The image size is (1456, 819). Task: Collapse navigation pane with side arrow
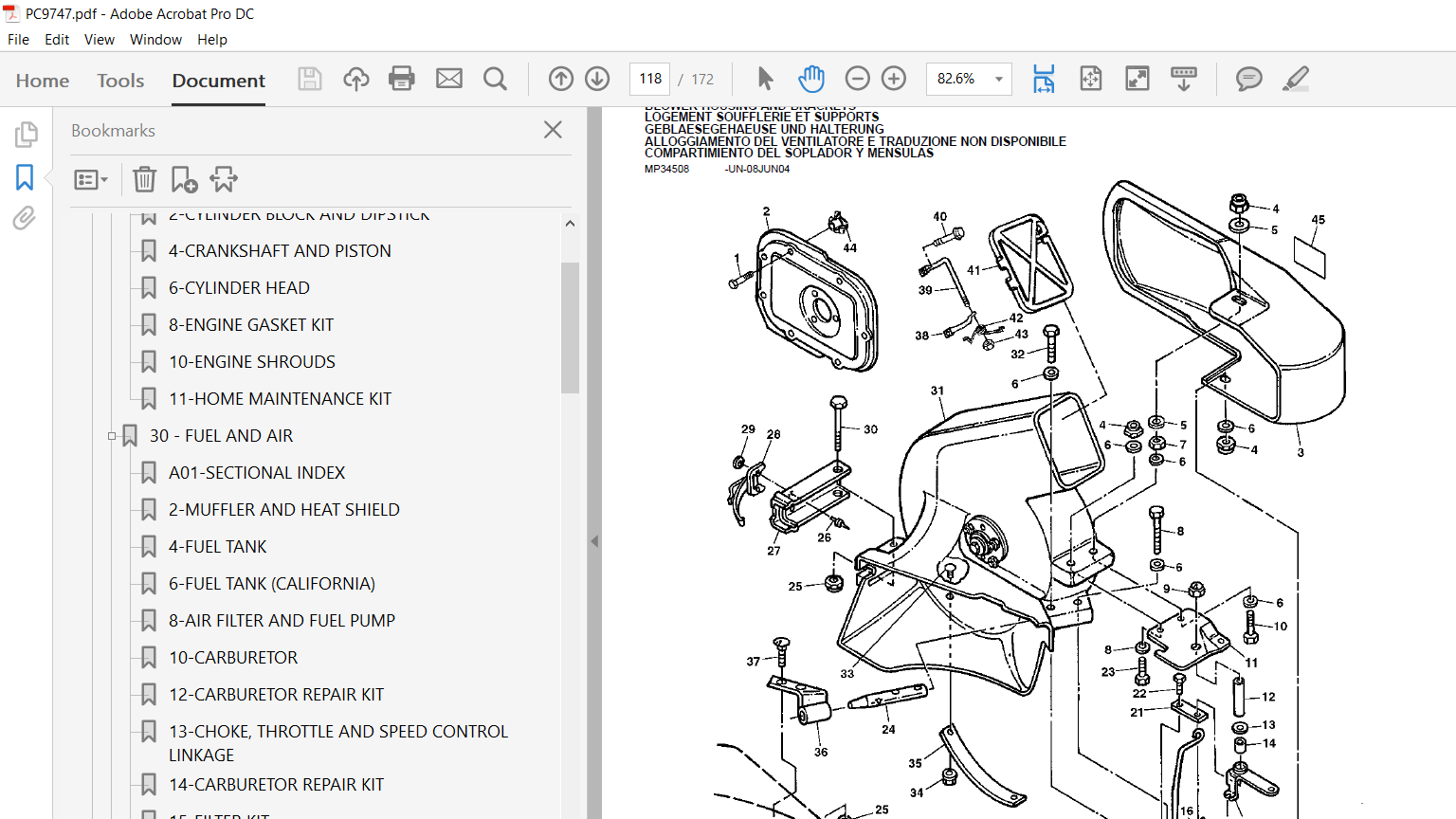coord(594,541)
